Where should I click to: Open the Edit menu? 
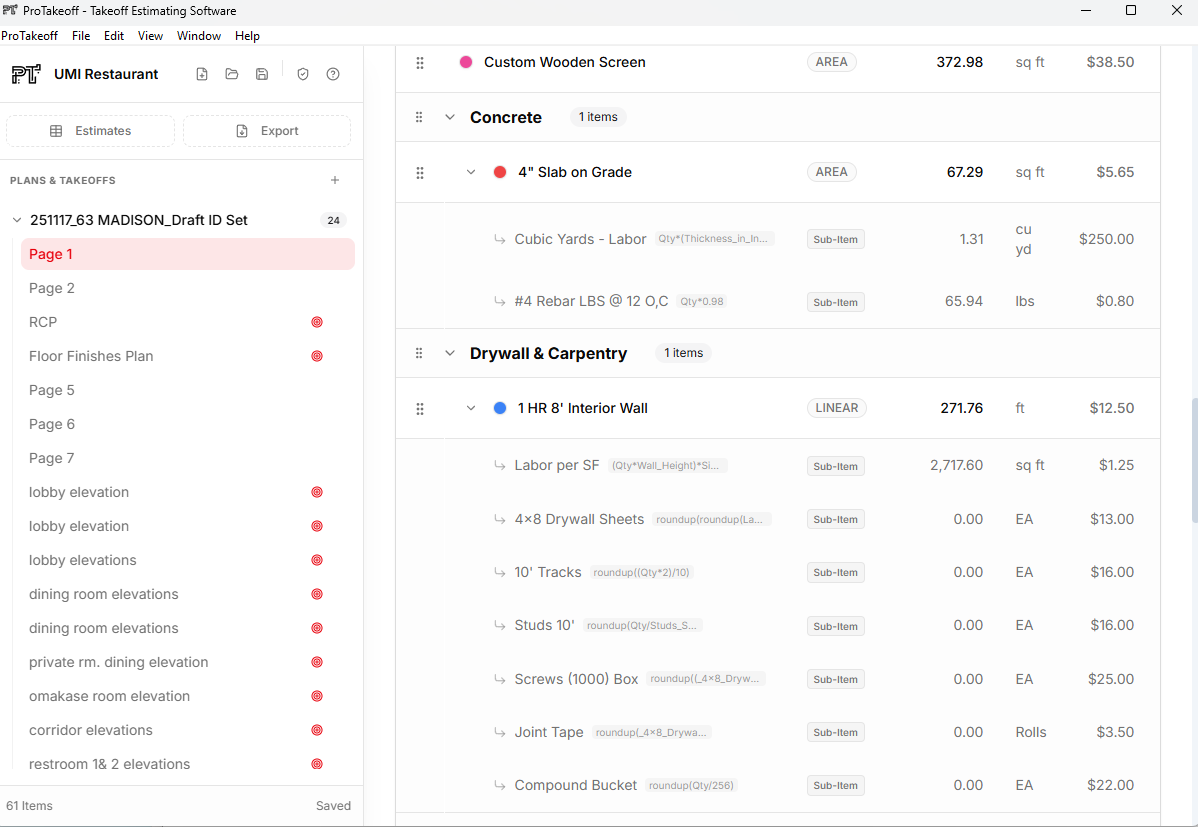[114, 36]
